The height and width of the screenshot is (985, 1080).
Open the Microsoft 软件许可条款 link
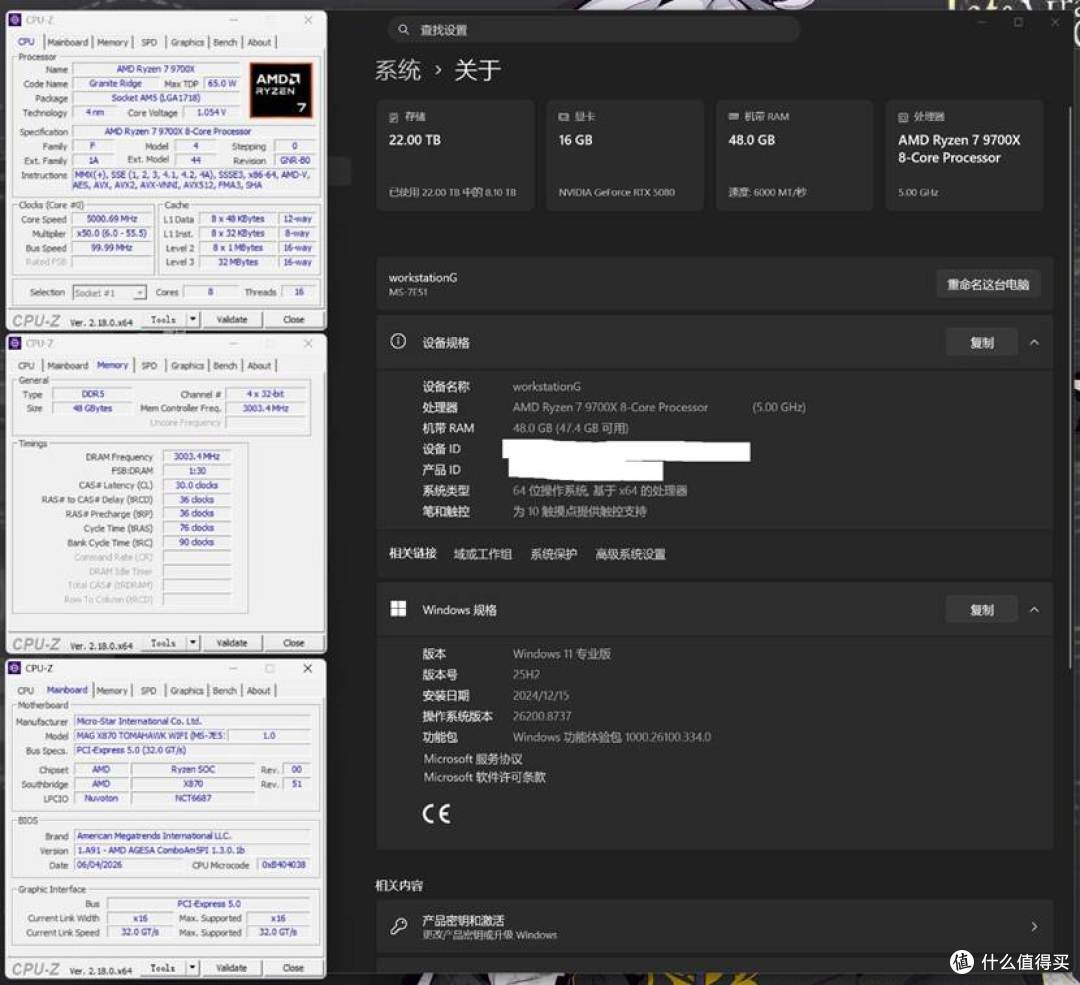point(484,777)
